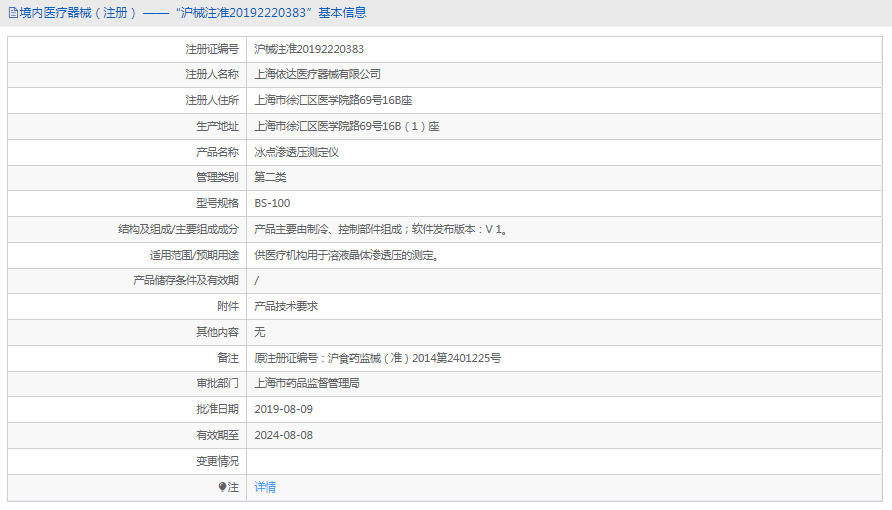Click the 注册人名称 row label
The image size is (892, 510).
(x=212, y=74)
